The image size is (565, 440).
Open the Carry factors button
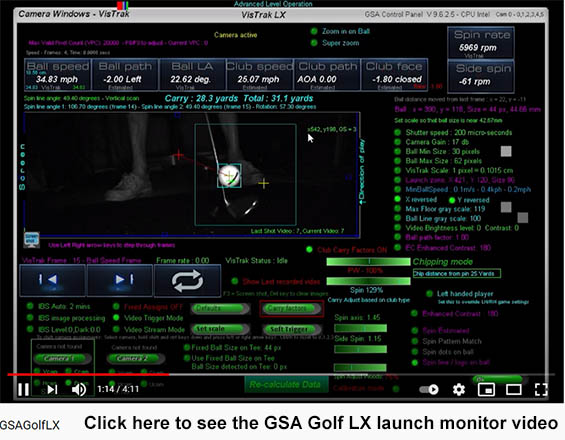(x=292, y=309)
